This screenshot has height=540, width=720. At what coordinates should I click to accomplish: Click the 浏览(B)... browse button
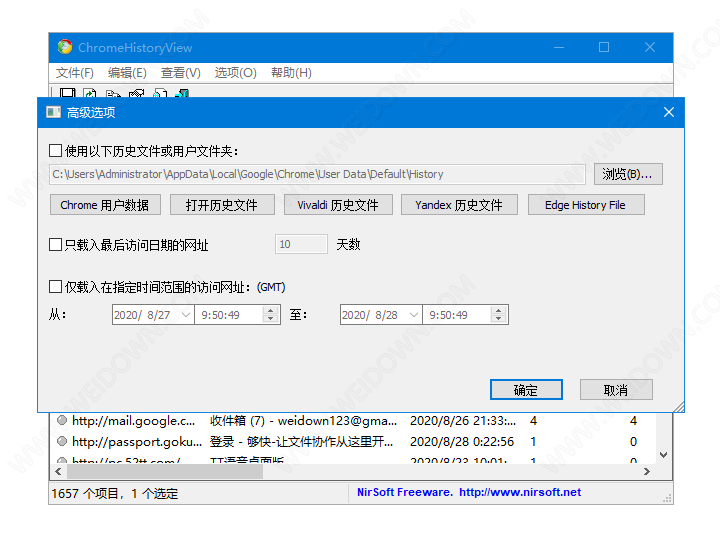pos(628,174)
